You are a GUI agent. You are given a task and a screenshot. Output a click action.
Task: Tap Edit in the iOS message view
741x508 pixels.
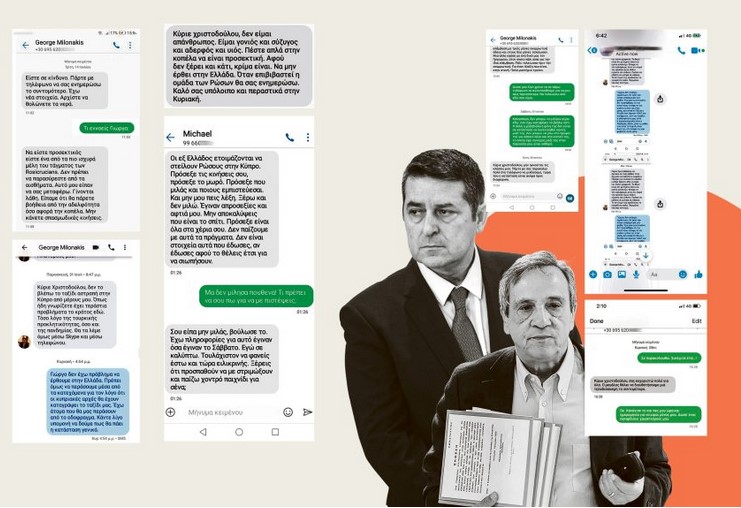point(696,321)
